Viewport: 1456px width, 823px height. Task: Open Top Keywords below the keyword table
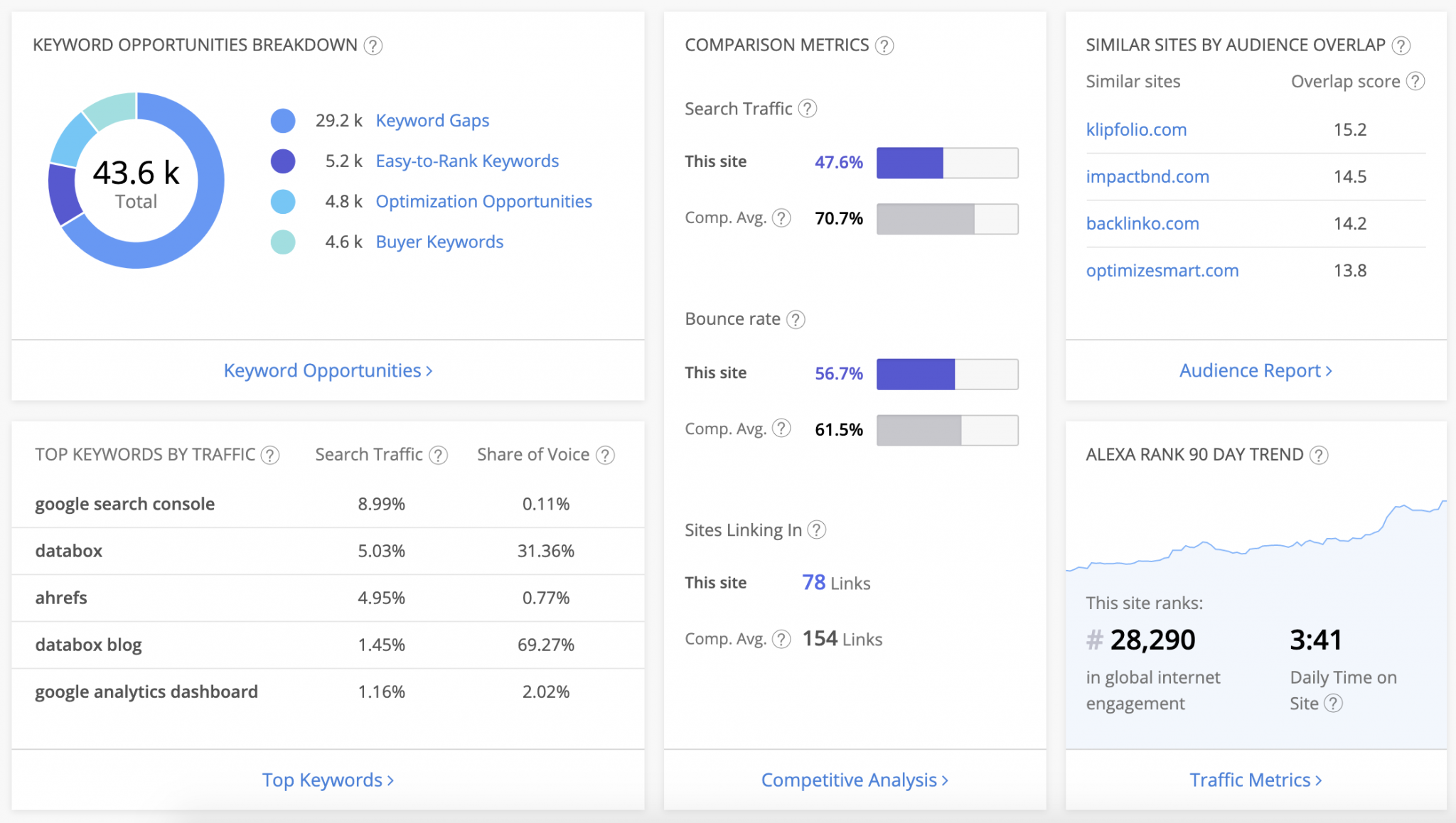coord(328,780)
